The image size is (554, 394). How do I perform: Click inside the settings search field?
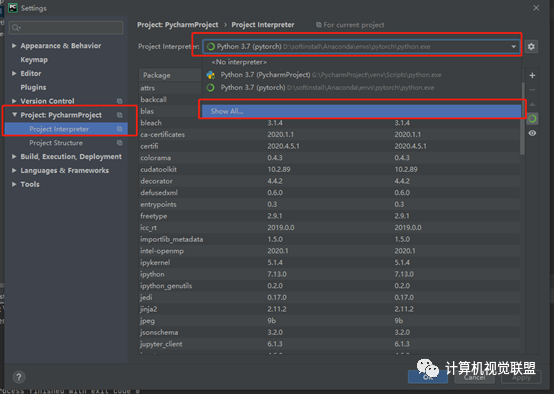[67, 28]
